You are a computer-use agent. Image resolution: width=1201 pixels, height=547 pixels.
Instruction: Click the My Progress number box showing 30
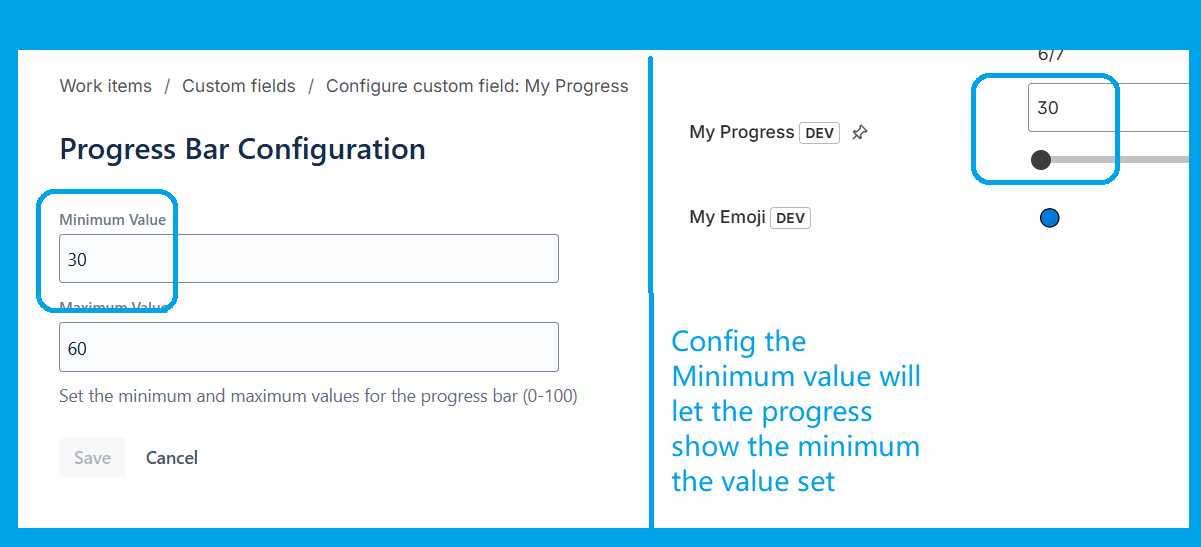coord(1110,108)
